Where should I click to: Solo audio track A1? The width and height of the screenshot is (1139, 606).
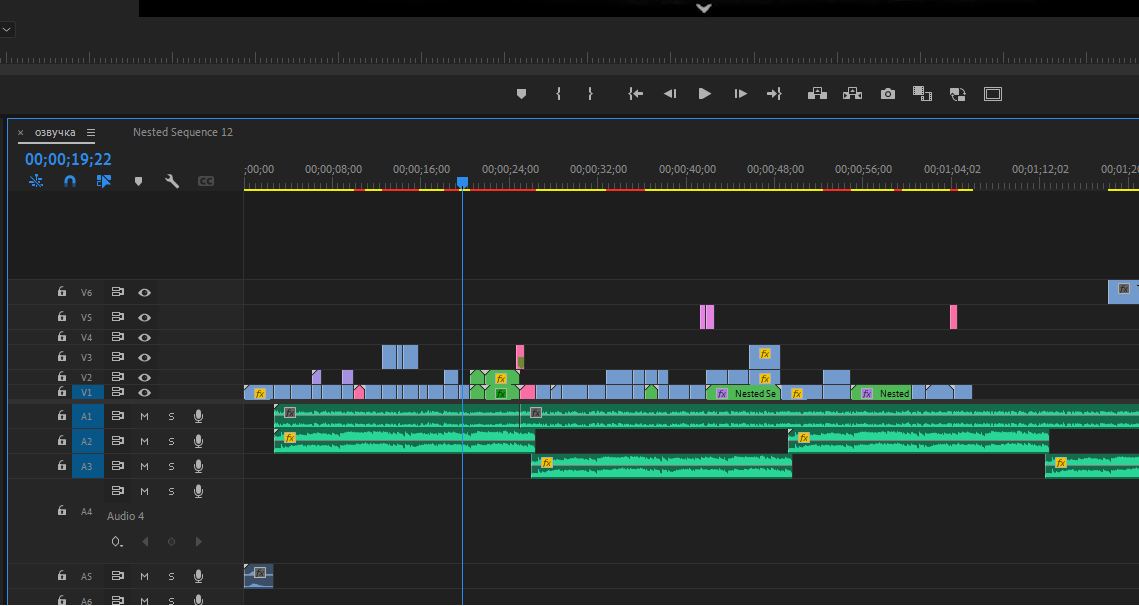[x=171, y=416]
